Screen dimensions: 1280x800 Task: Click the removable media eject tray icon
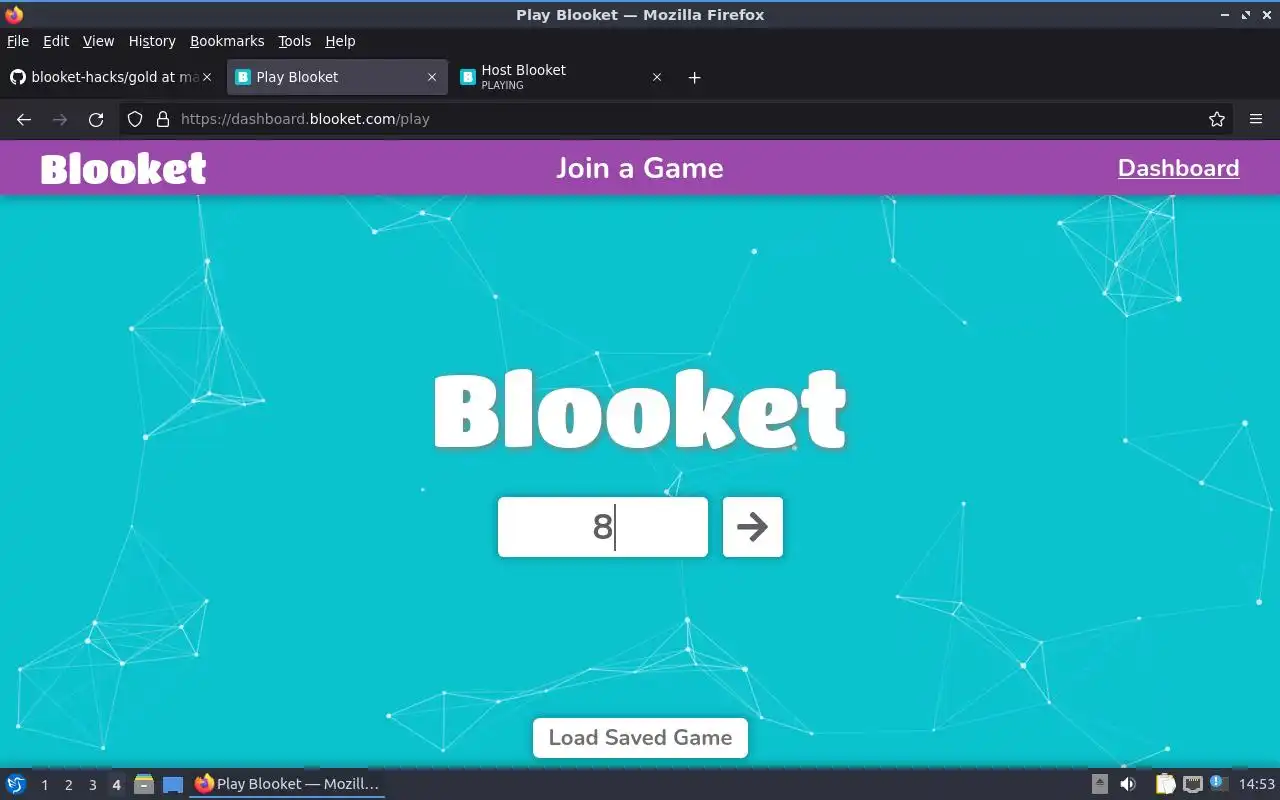point(1099,784)
